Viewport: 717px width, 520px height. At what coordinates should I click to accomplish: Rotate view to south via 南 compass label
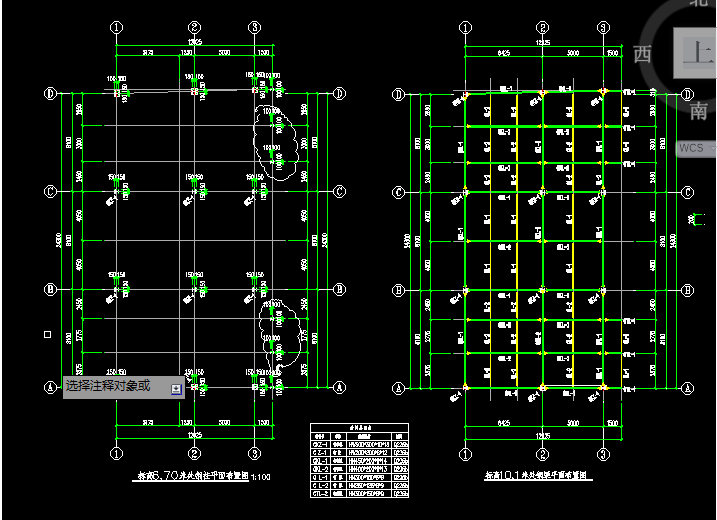pos(698,111)
